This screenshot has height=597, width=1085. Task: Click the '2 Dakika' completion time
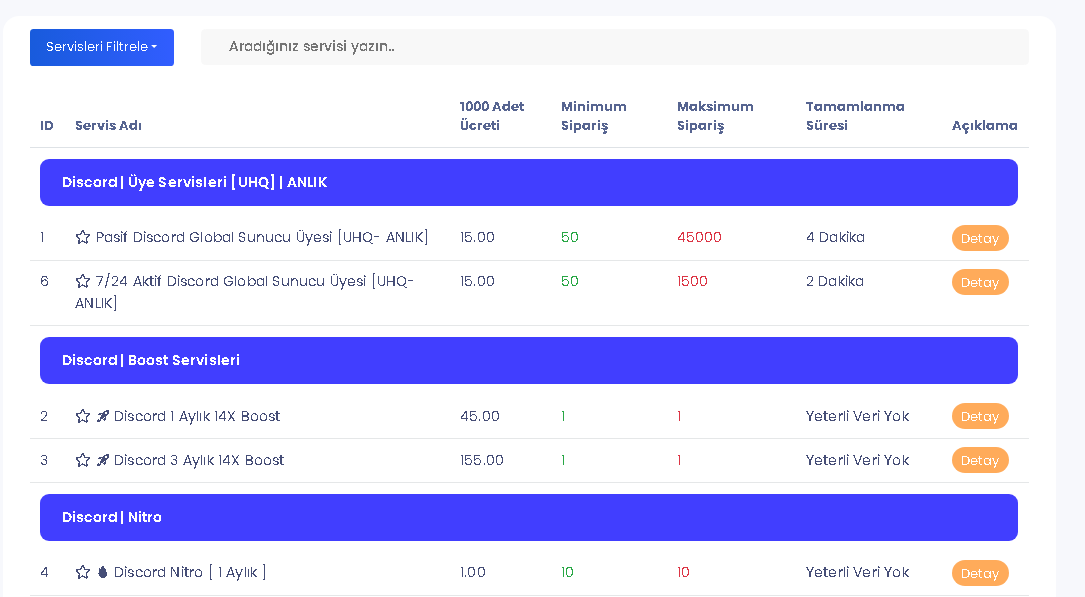pyautogui.click(x=835, y=281)
